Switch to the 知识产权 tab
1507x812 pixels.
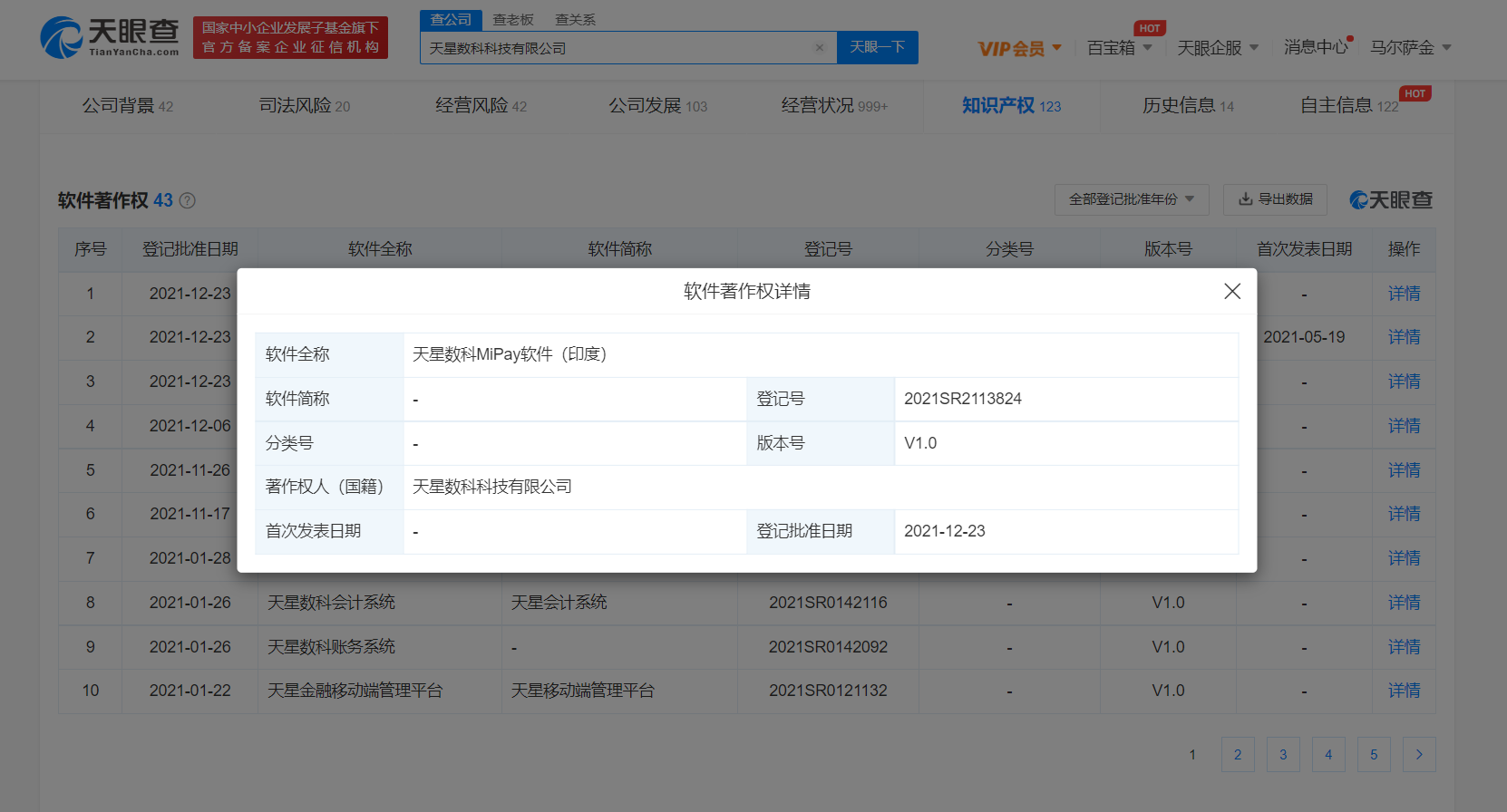coord(1011,106)
